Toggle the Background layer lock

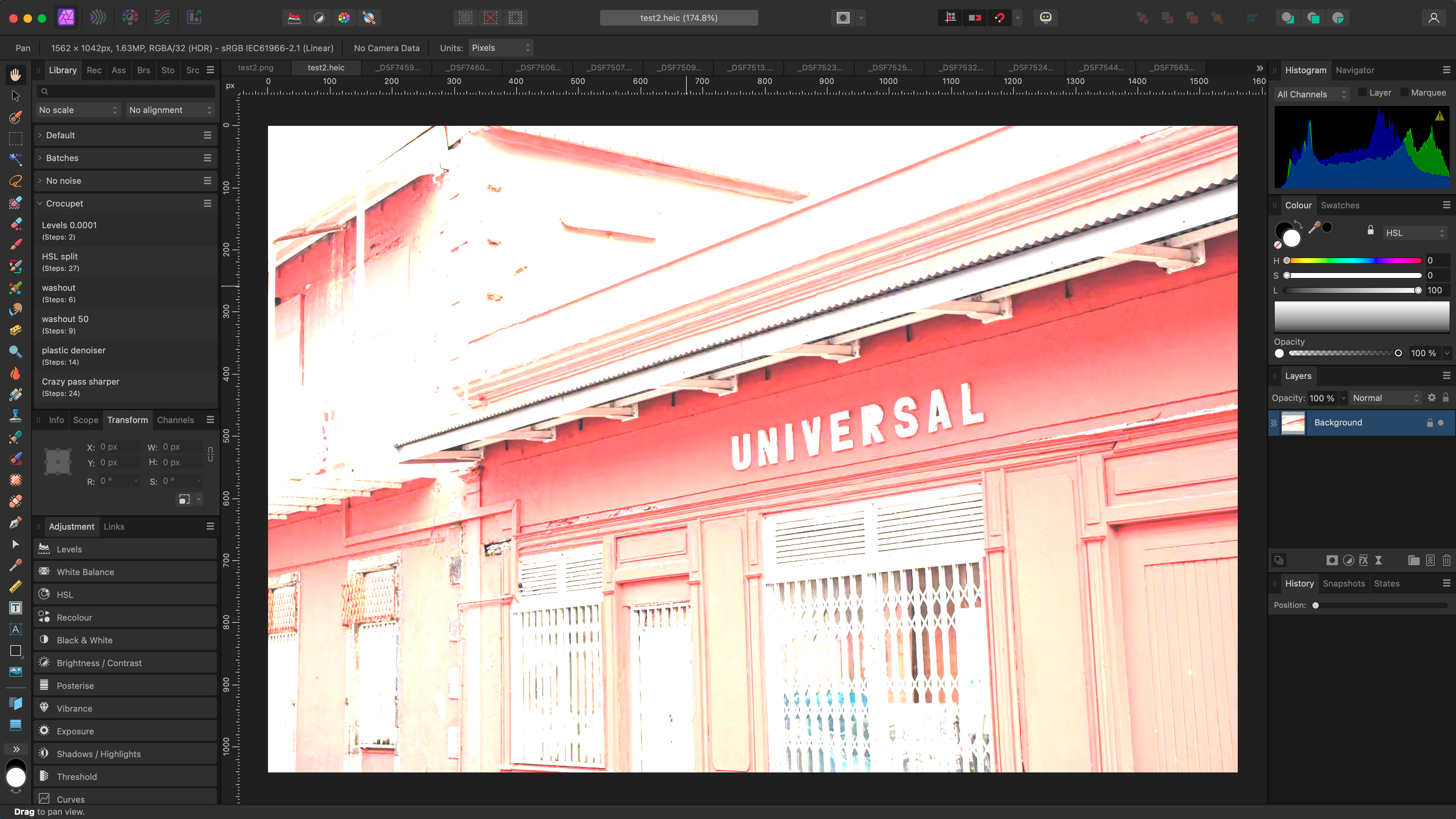click(x=1429, y=423)
